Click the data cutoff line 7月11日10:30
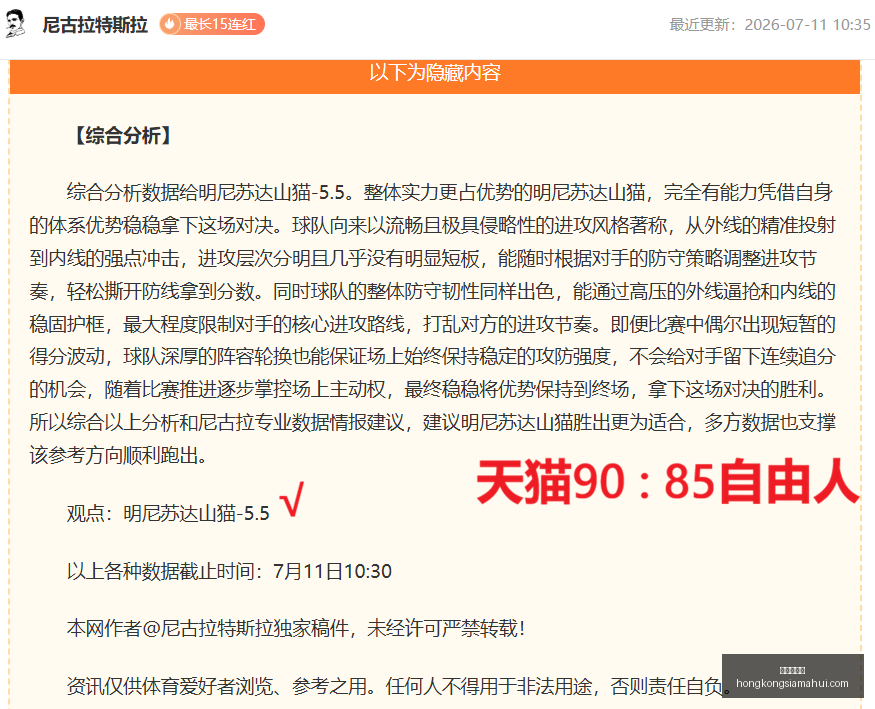Image resolution: width=875 pixels, height=709 pixels. click(x=229, y=571)
